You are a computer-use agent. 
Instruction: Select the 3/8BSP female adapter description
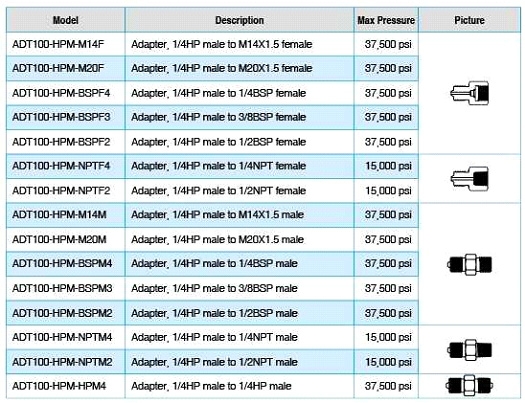click(219, 117)
